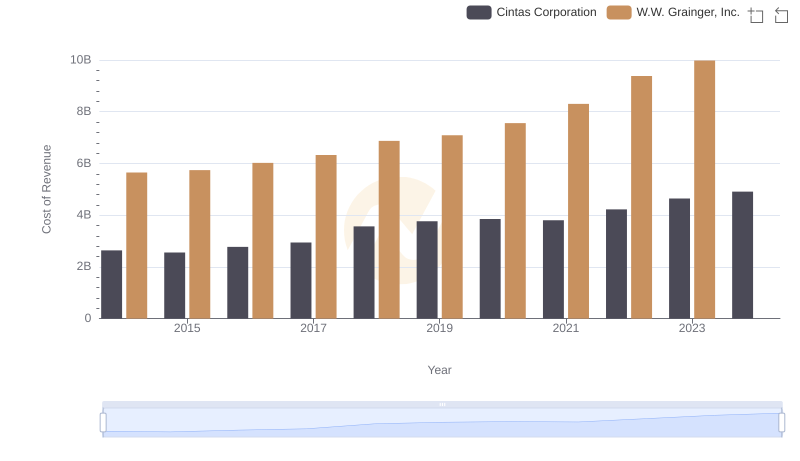Click the y-axis label 10B
800x461 pixels.
click(x=81, y=60)
